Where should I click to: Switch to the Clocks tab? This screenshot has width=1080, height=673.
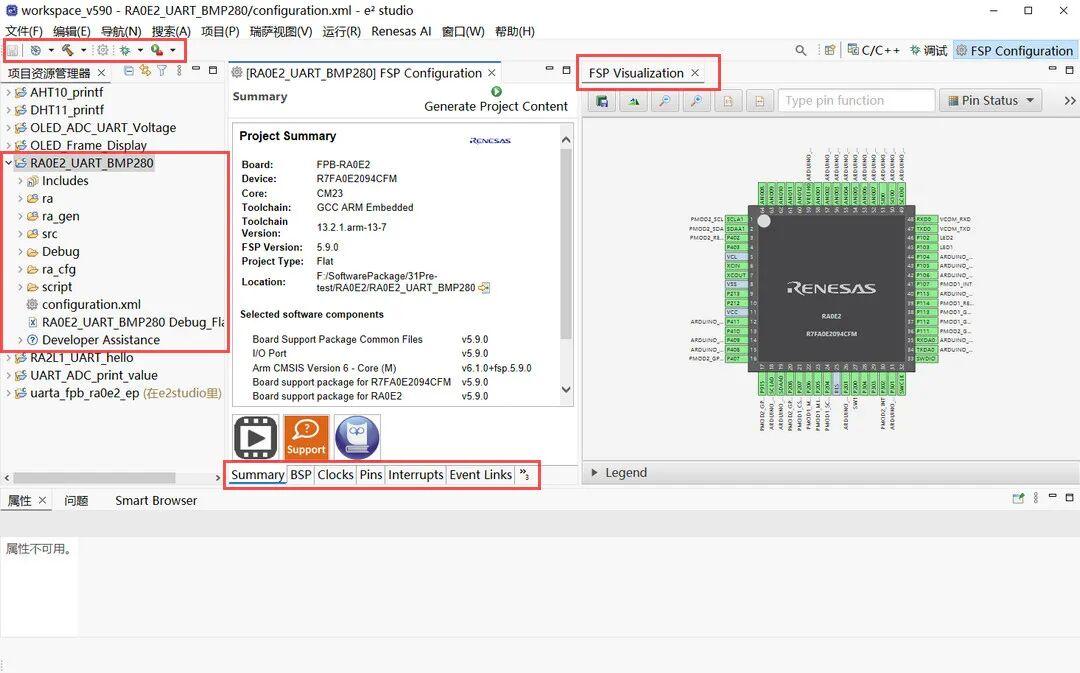point(335,475)
